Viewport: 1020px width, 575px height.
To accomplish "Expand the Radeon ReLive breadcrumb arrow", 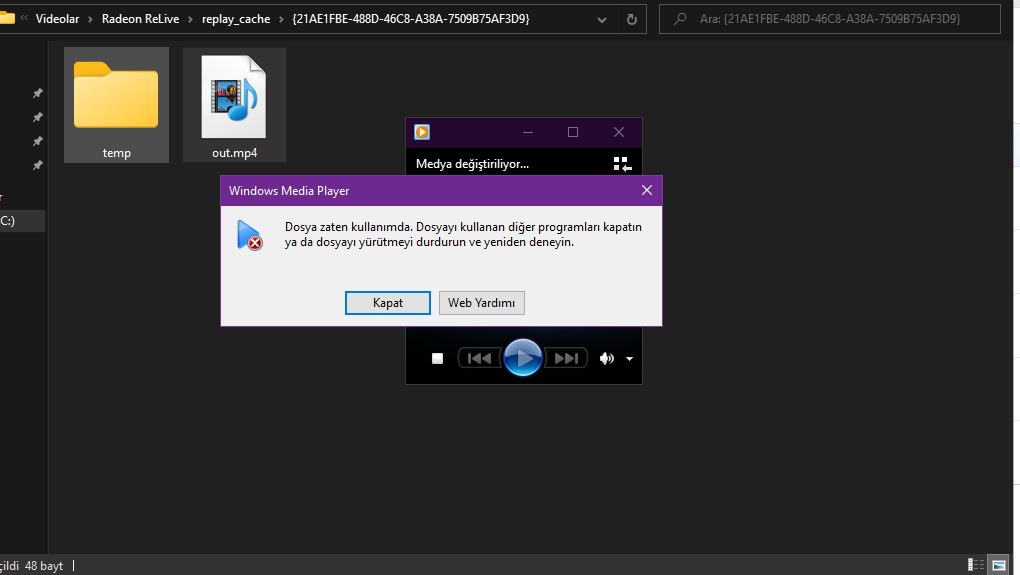I will click(x=191, y=20).
